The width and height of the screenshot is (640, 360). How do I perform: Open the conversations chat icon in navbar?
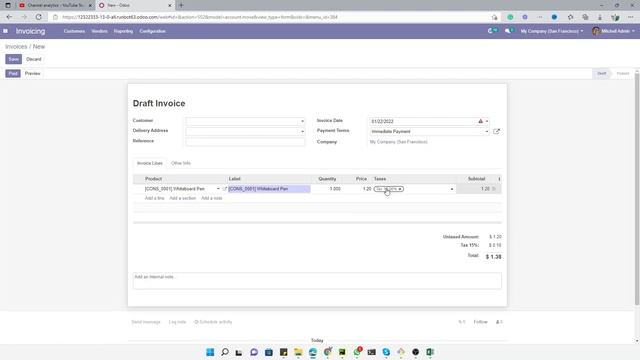509,31
